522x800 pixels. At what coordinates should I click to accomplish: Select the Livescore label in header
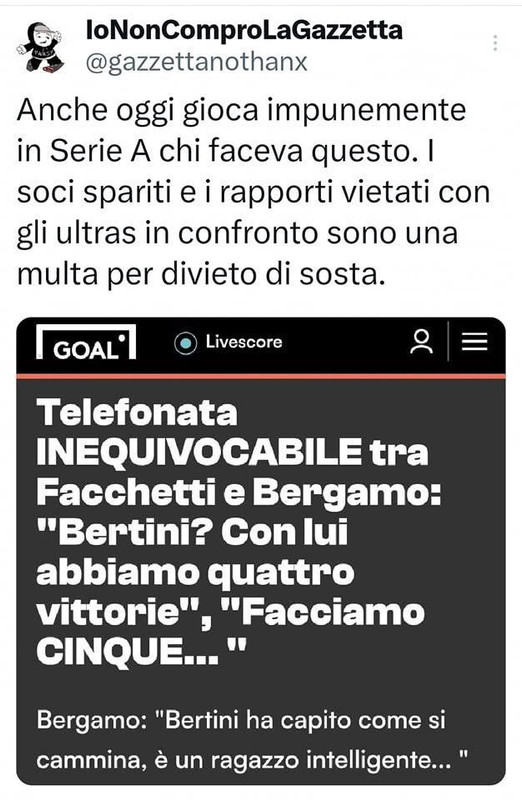pos(244,341)
